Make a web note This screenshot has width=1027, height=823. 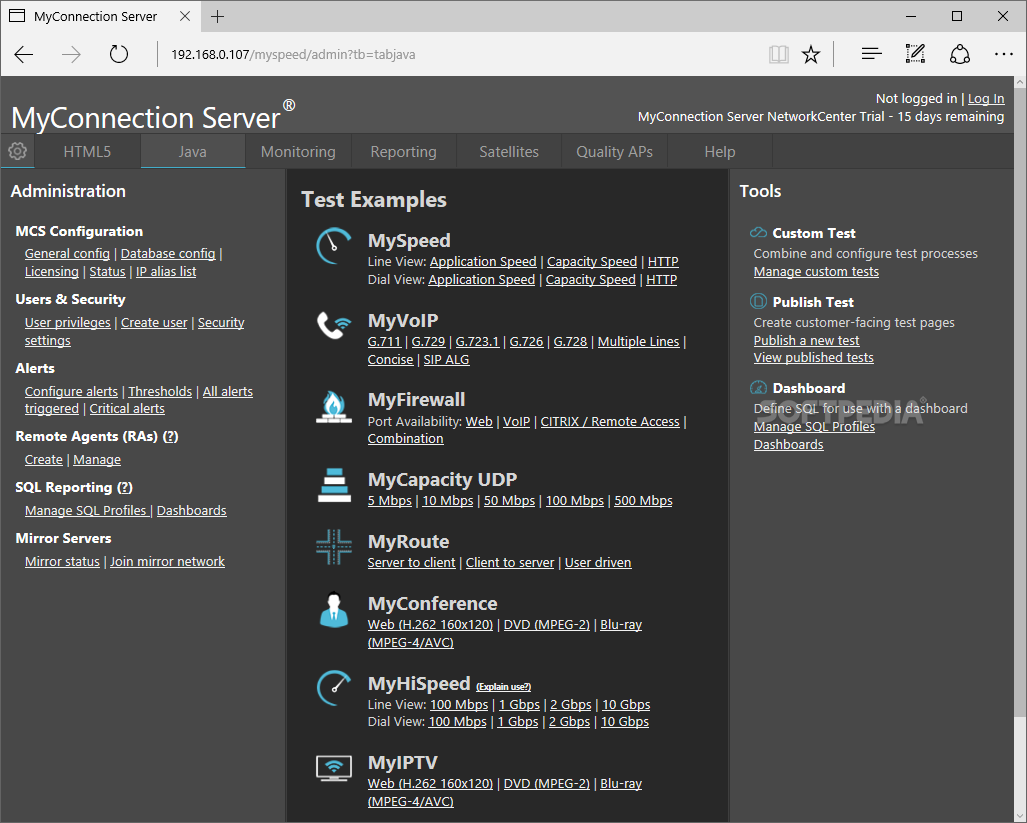click(915, 54)
